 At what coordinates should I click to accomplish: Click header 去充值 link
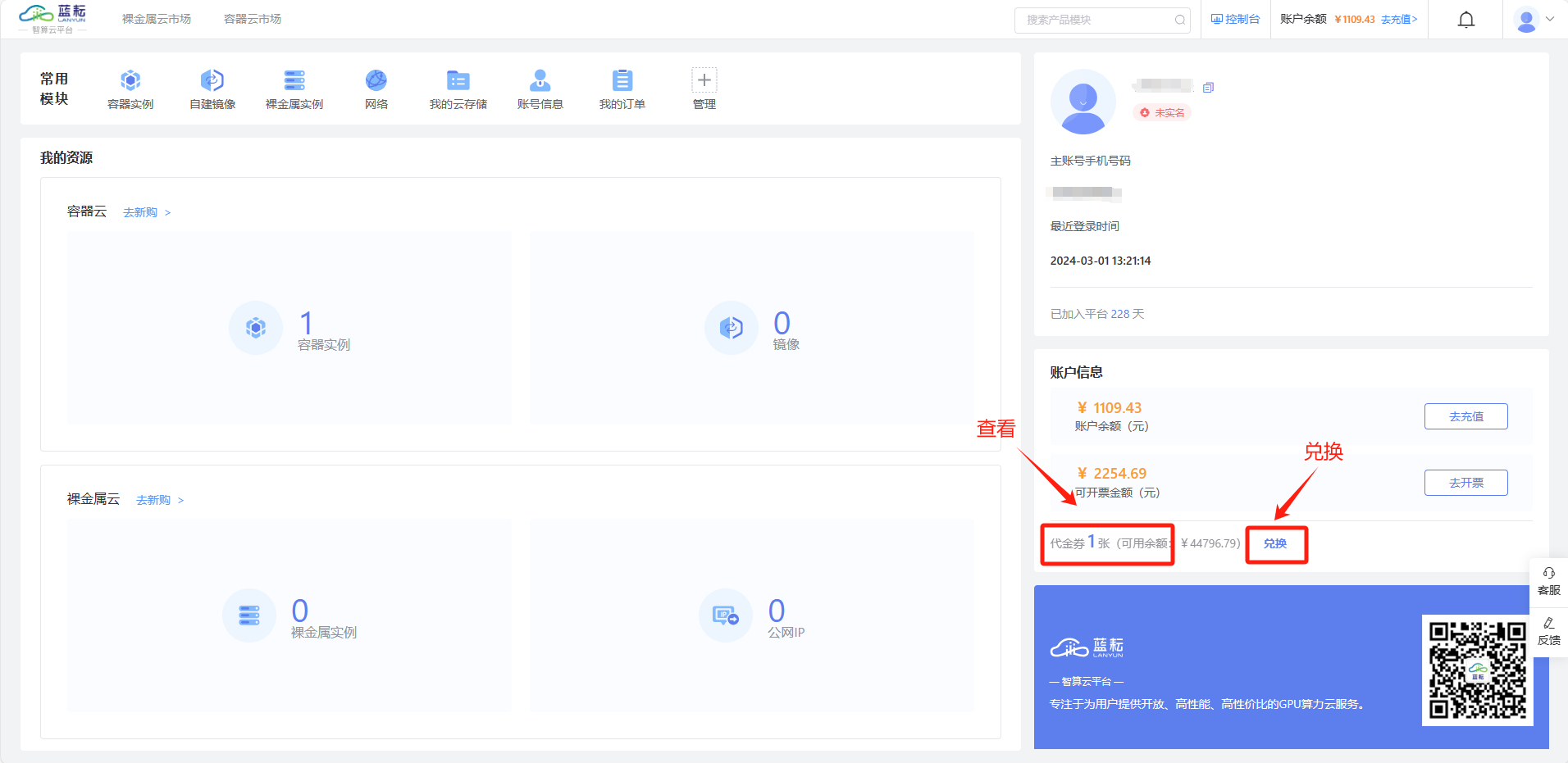coord(1399,19)
